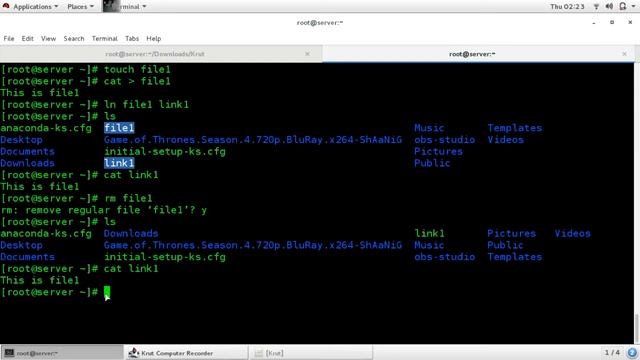Open the View menu

(x=48, y=38)
